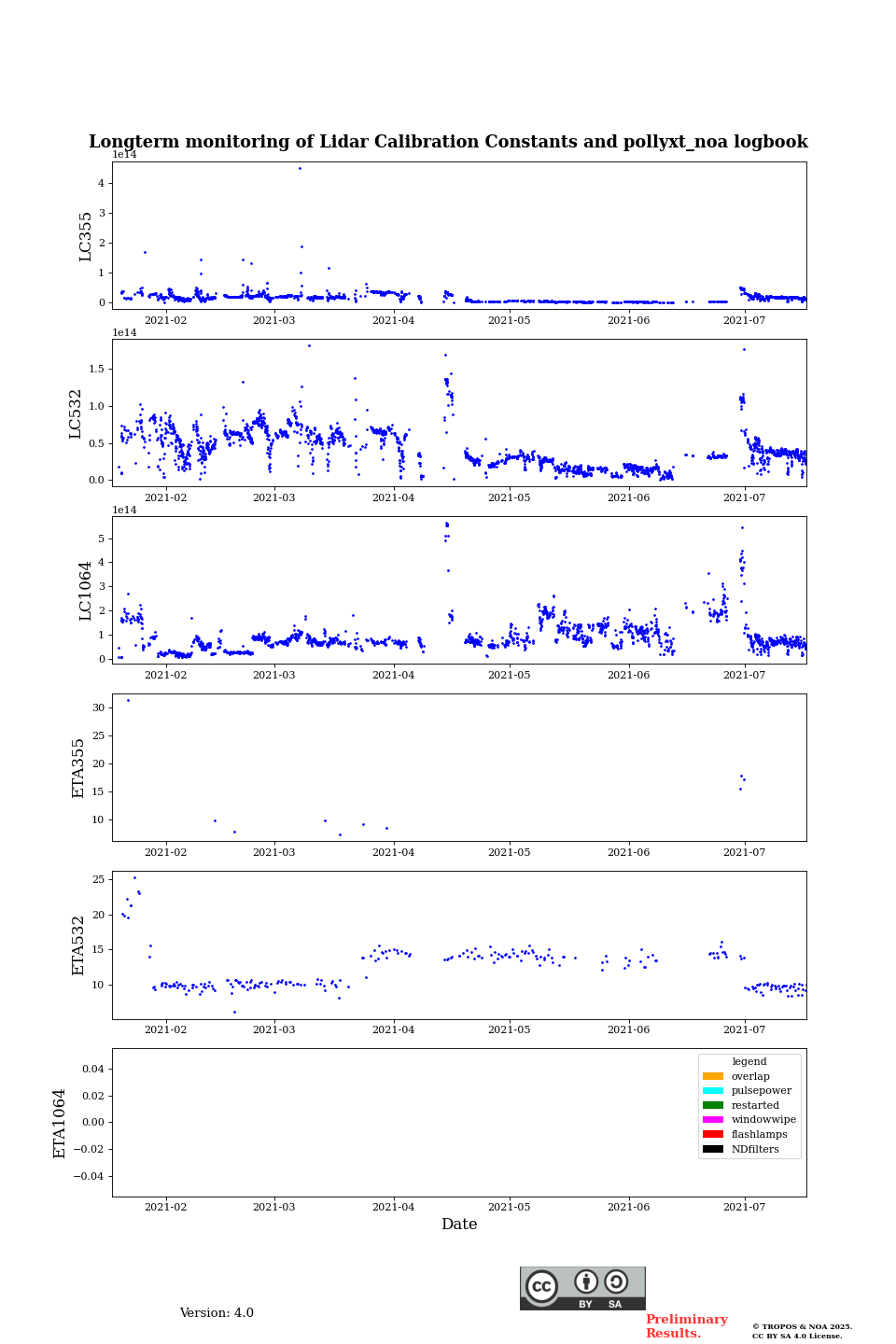Click the '2021-04' tick under LC355 plot
The height and width of the screenshot is (1344, 896).
tap(393, 320)
